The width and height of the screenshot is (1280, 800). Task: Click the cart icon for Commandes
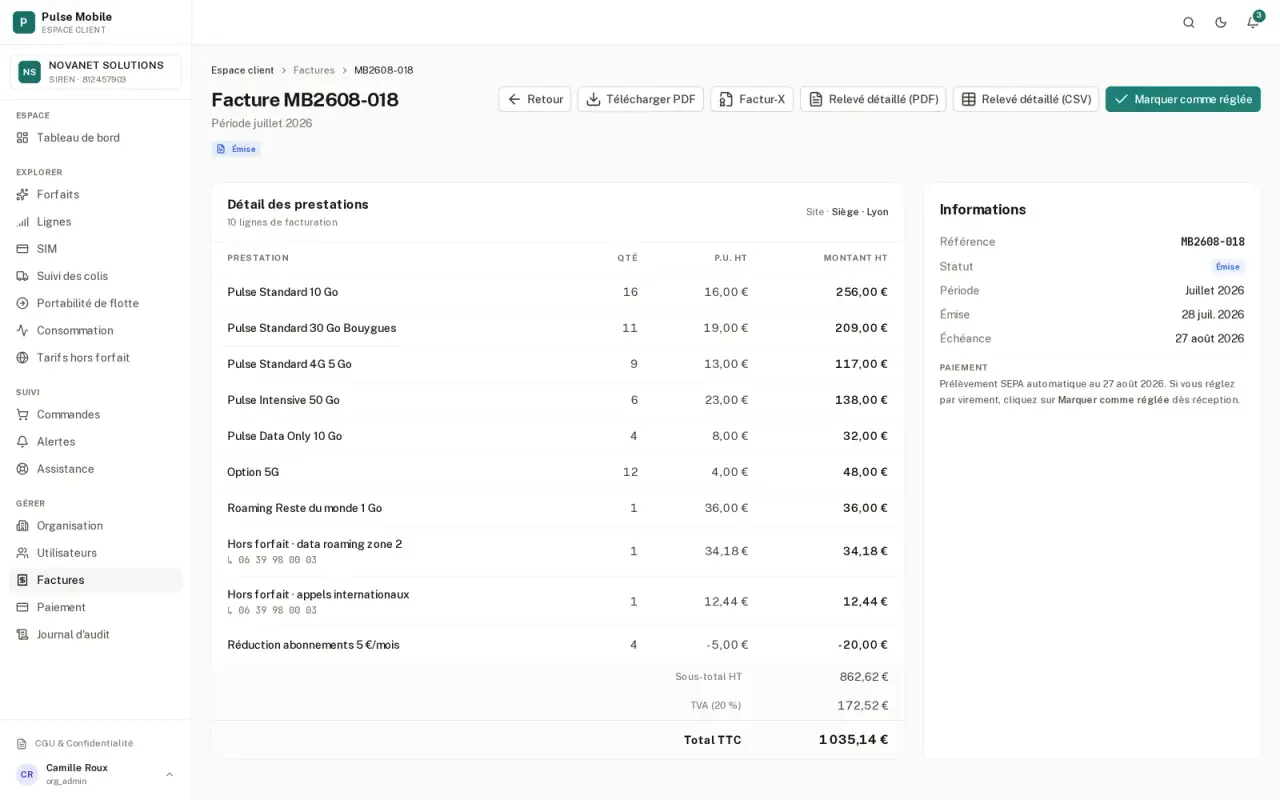[x=23, y=414]
